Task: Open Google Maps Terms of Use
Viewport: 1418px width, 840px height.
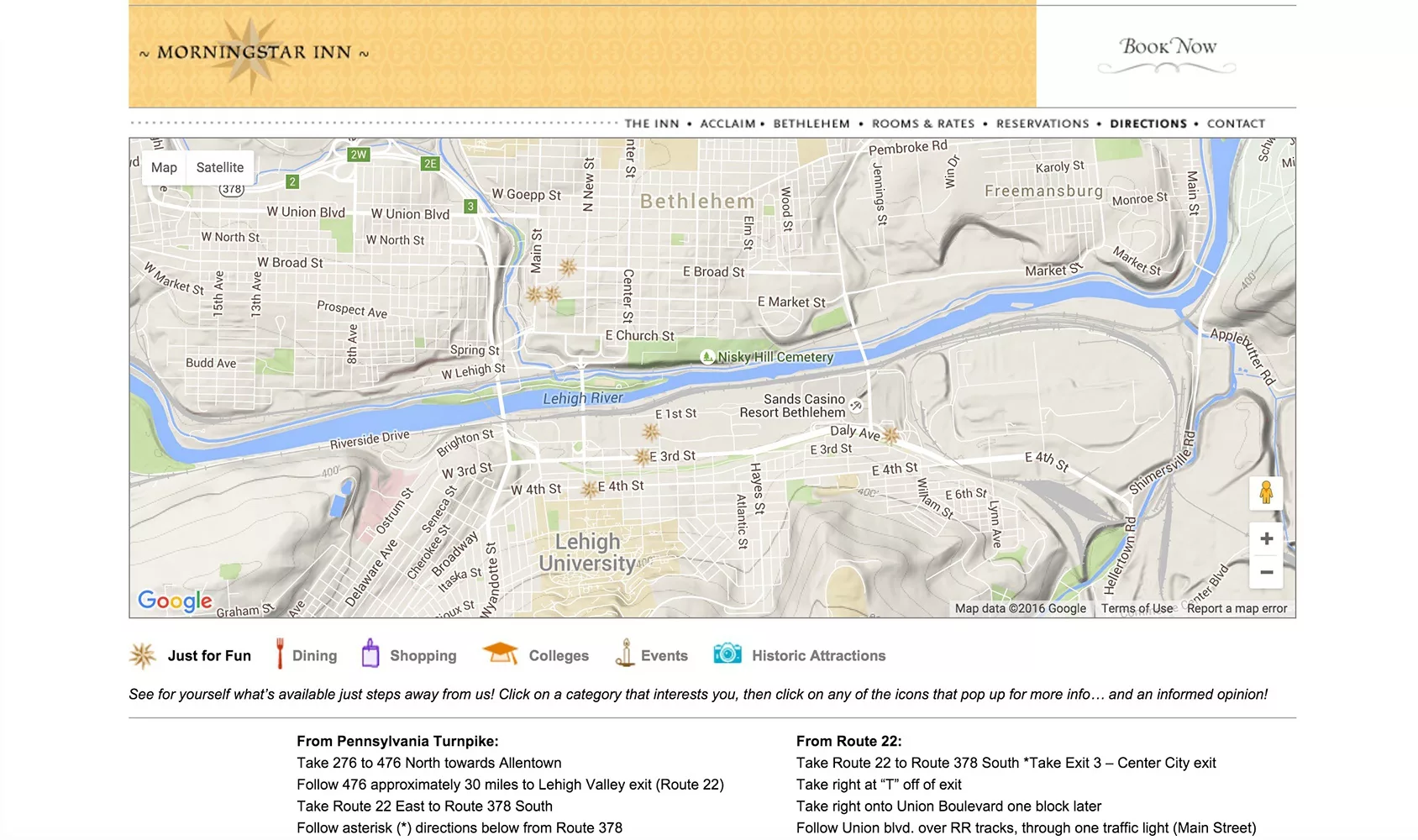Action: point(1137,608)
